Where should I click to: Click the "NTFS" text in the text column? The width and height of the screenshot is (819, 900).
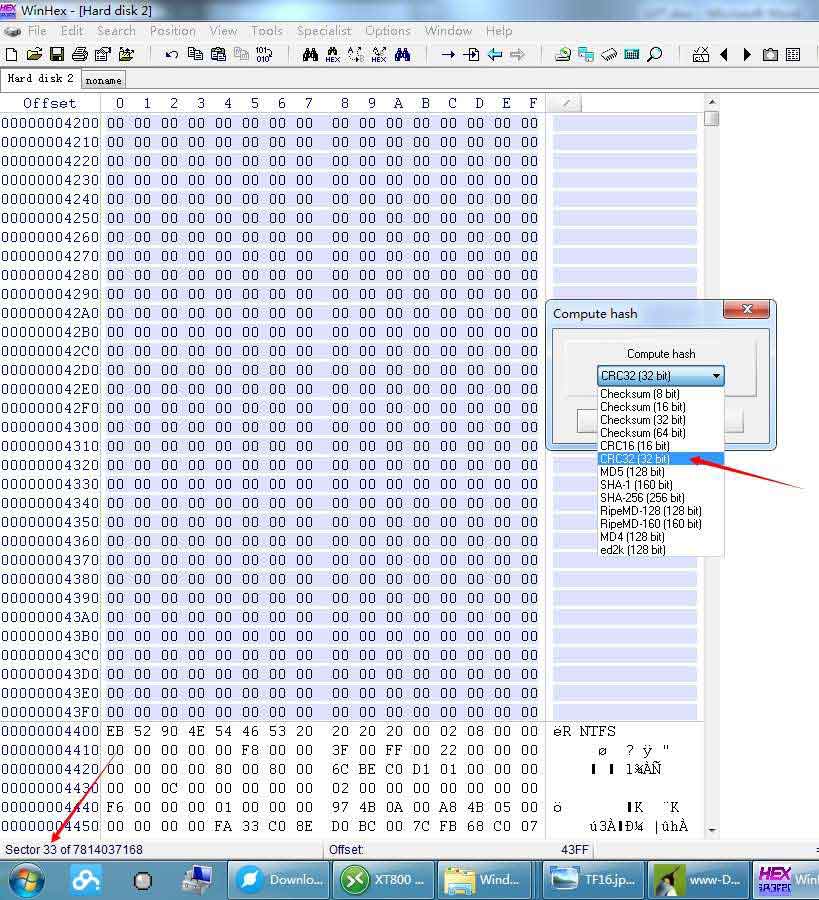tap(597, 731)
